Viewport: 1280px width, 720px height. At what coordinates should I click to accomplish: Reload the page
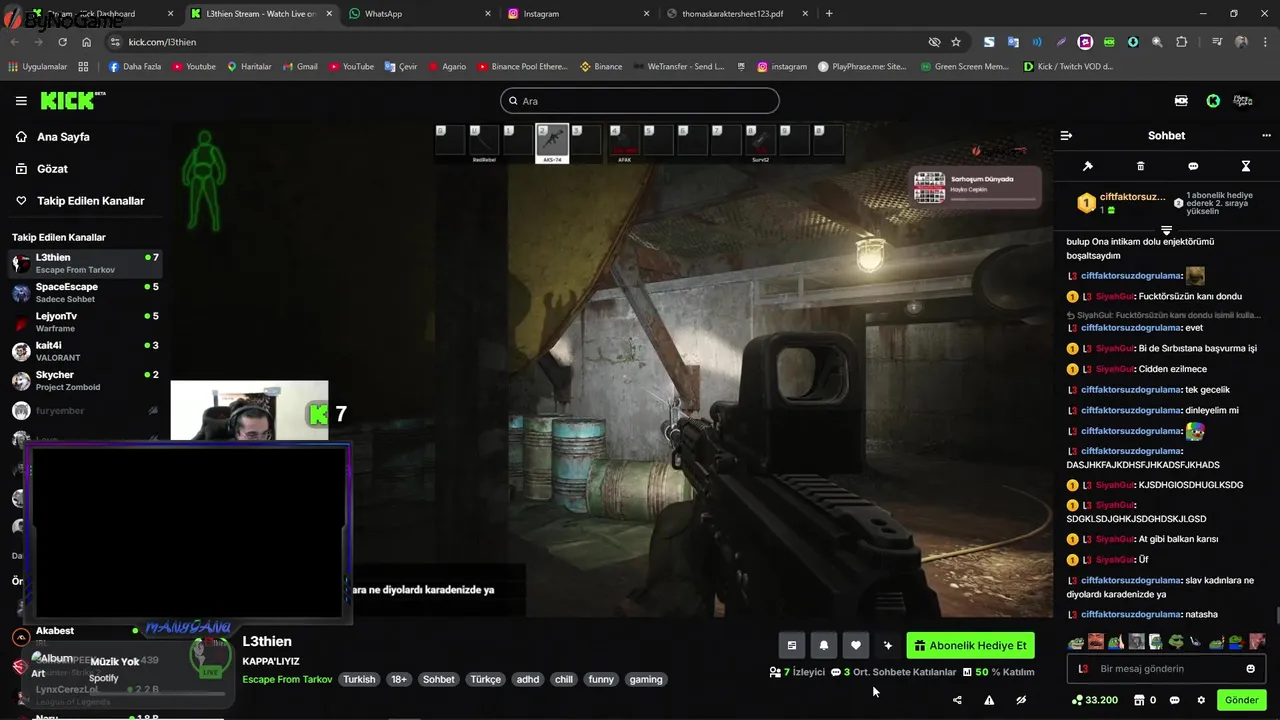63,42
